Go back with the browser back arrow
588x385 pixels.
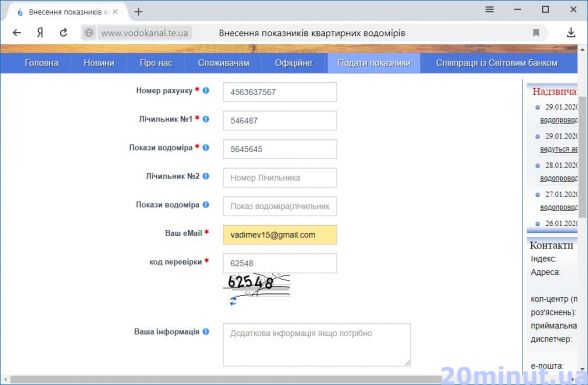point(16,33)
